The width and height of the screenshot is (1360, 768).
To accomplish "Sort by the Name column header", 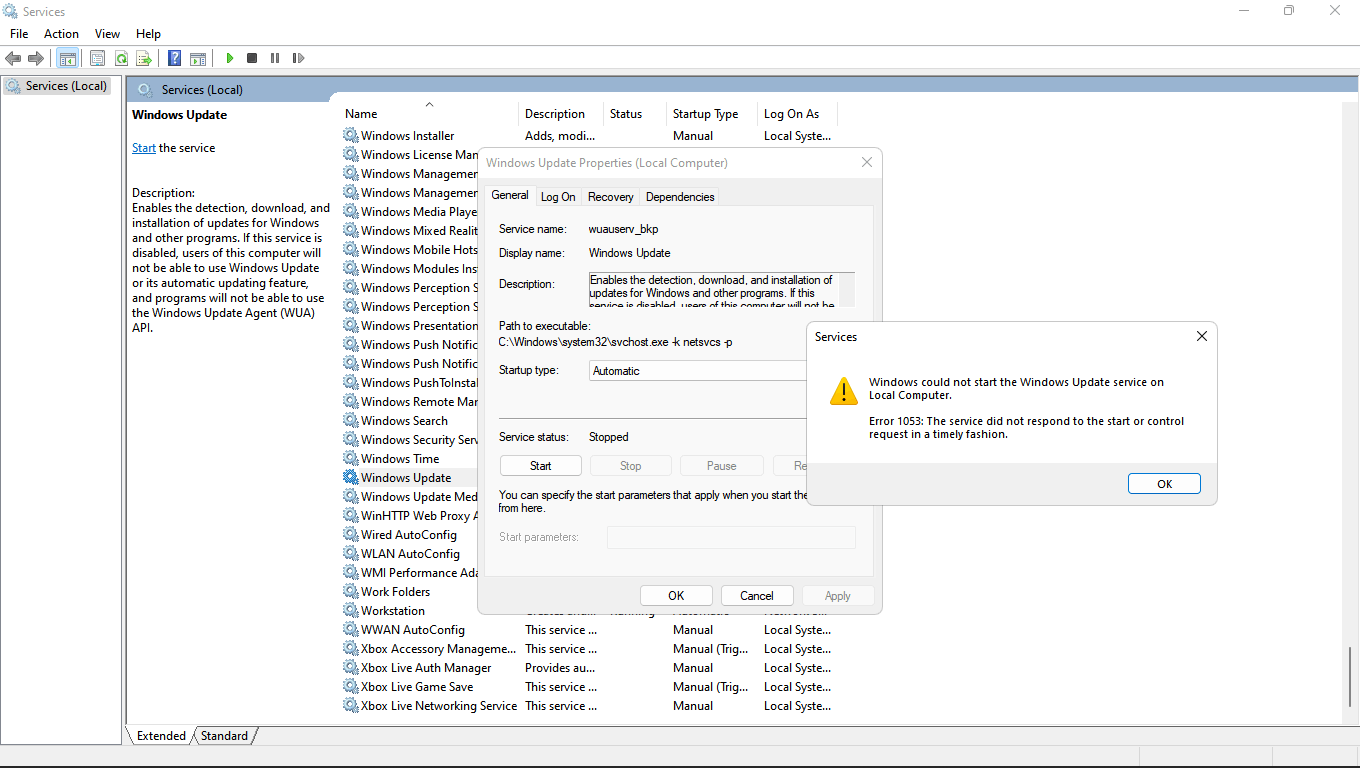I will pyautogui.click(x=430, y=113).
